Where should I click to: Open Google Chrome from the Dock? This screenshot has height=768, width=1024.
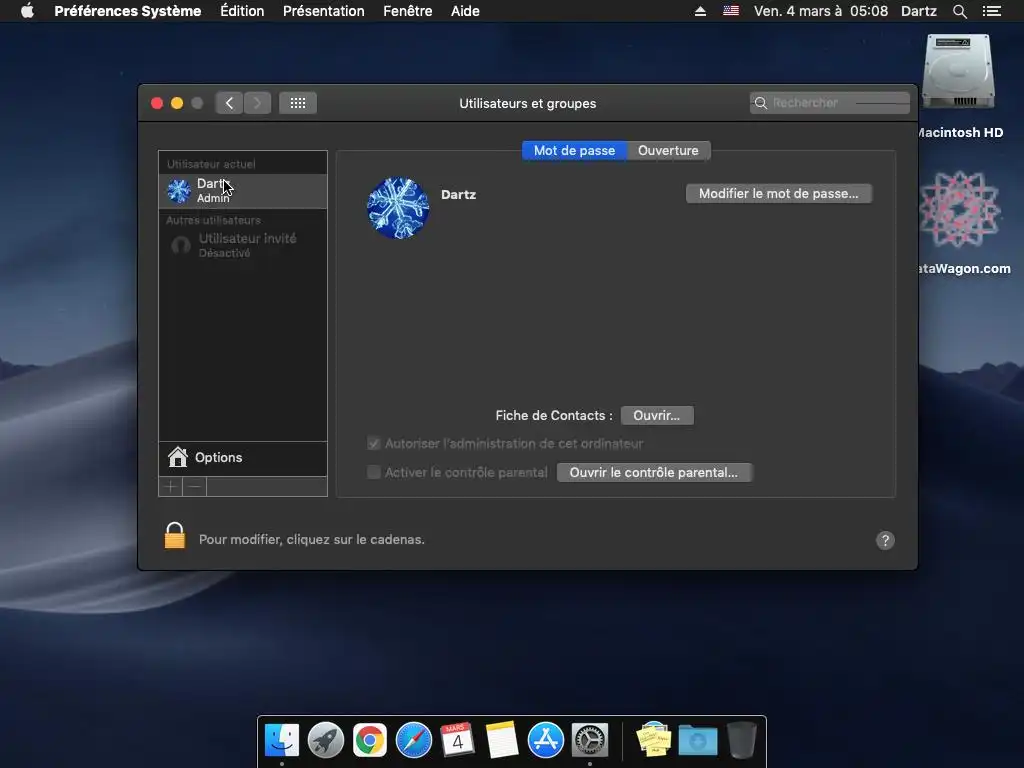pyautogui.click(x=370, y=740)
